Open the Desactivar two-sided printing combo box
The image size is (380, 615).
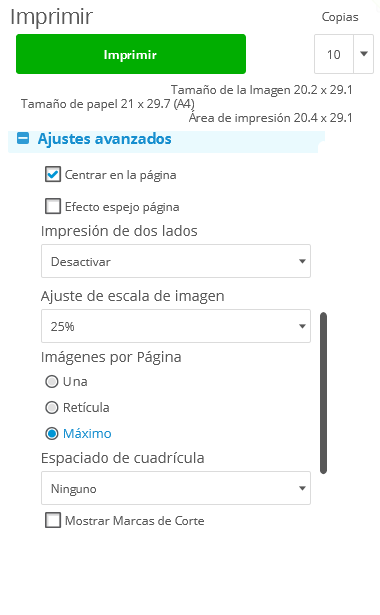(176, 261)
